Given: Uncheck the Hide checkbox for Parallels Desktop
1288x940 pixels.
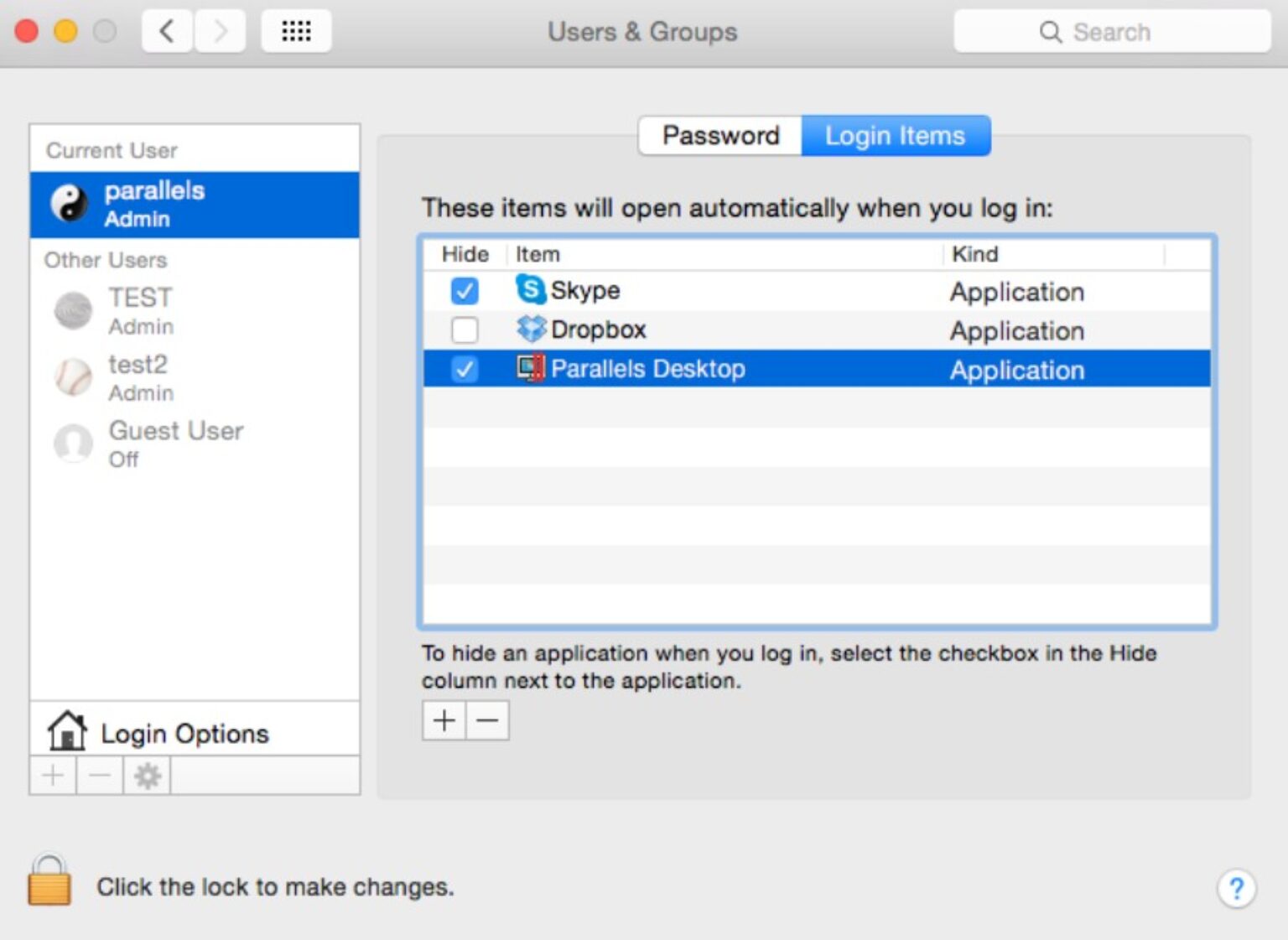Looking at the screenshot, I should tap(464, 368).
